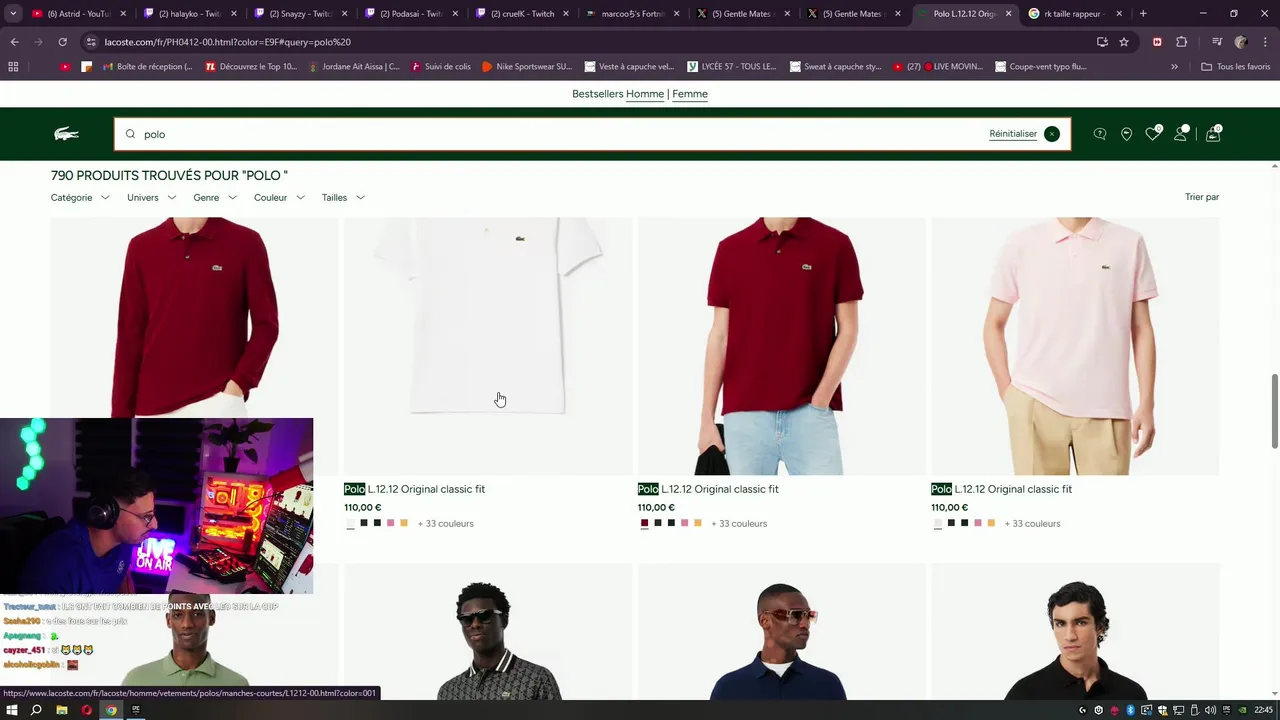
Task: Open the Chrome three-dot menu
Action: pyautogui.click(x=1265, y=42)
